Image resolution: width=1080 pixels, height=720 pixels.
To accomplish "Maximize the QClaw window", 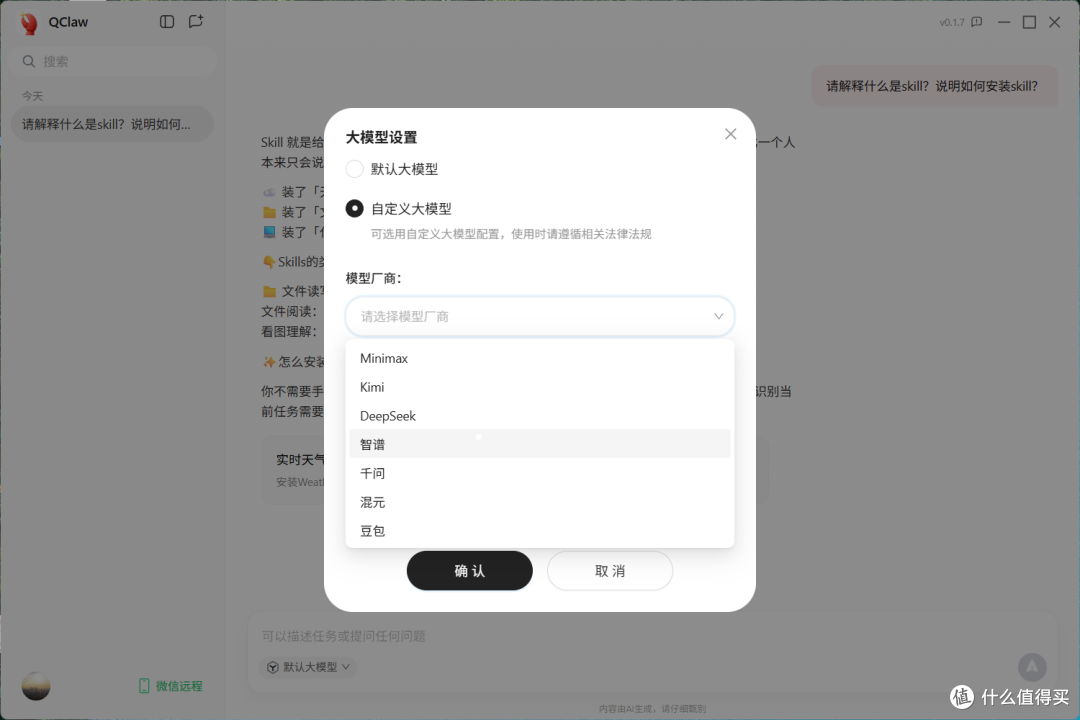I will click(1029, 22).
